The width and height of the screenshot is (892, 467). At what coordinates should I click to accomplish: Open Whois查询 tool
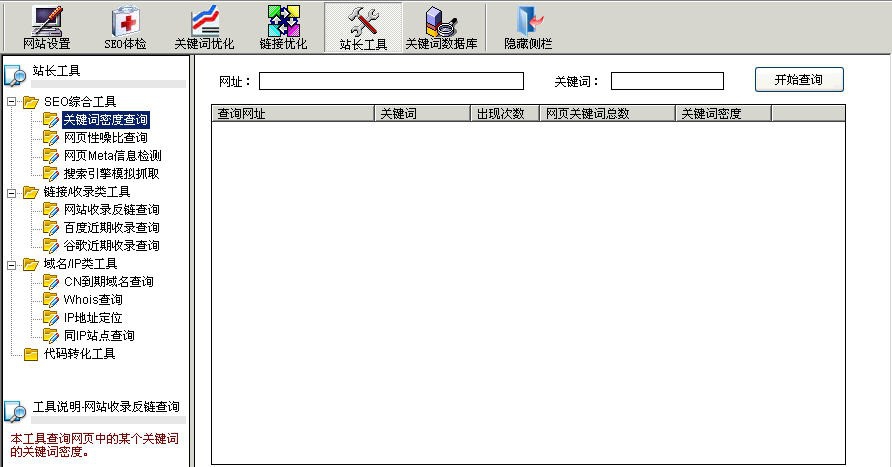tap(93, 300)
